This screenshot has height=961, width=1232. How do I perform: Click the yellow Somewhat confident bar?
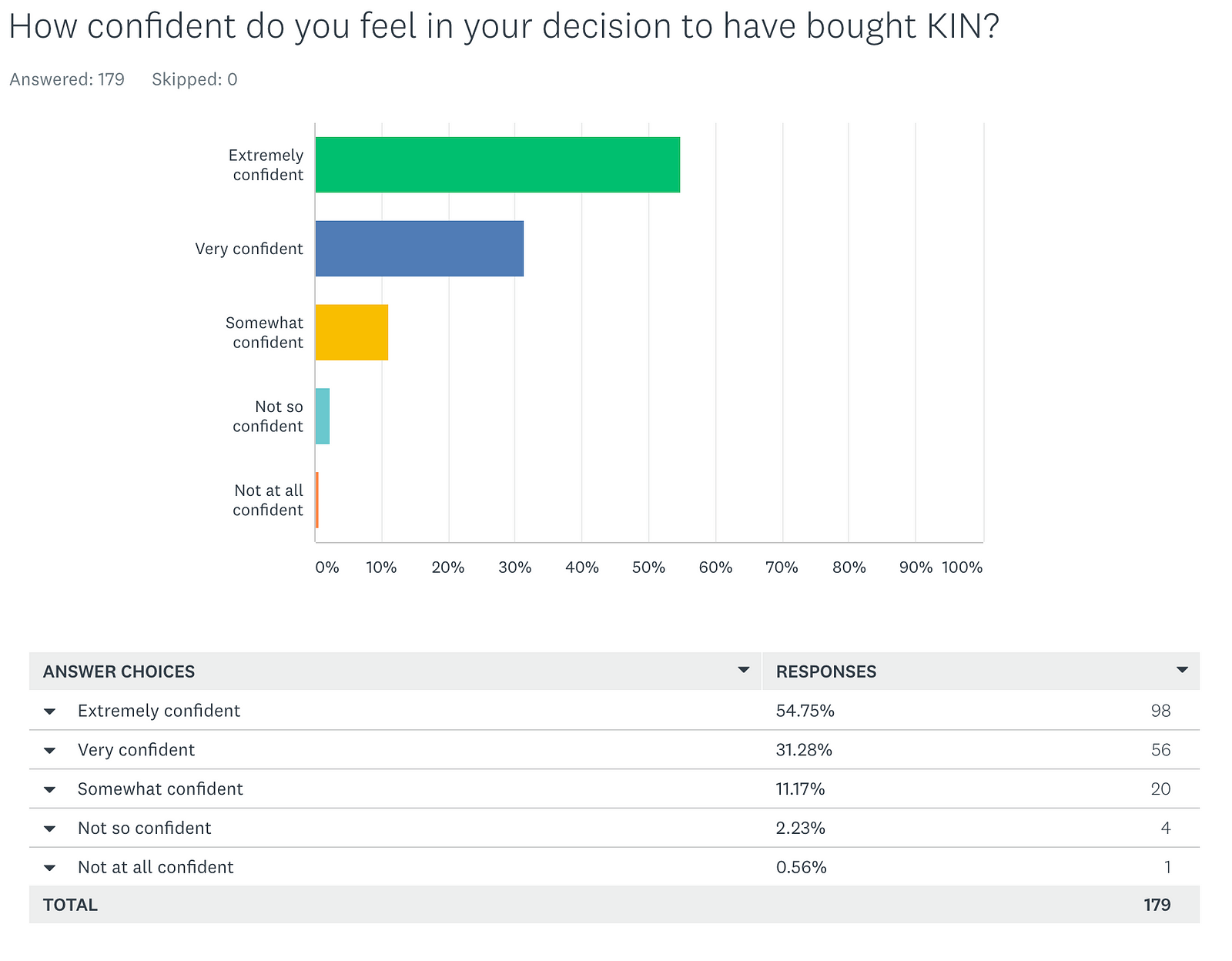tap(351, 333)
